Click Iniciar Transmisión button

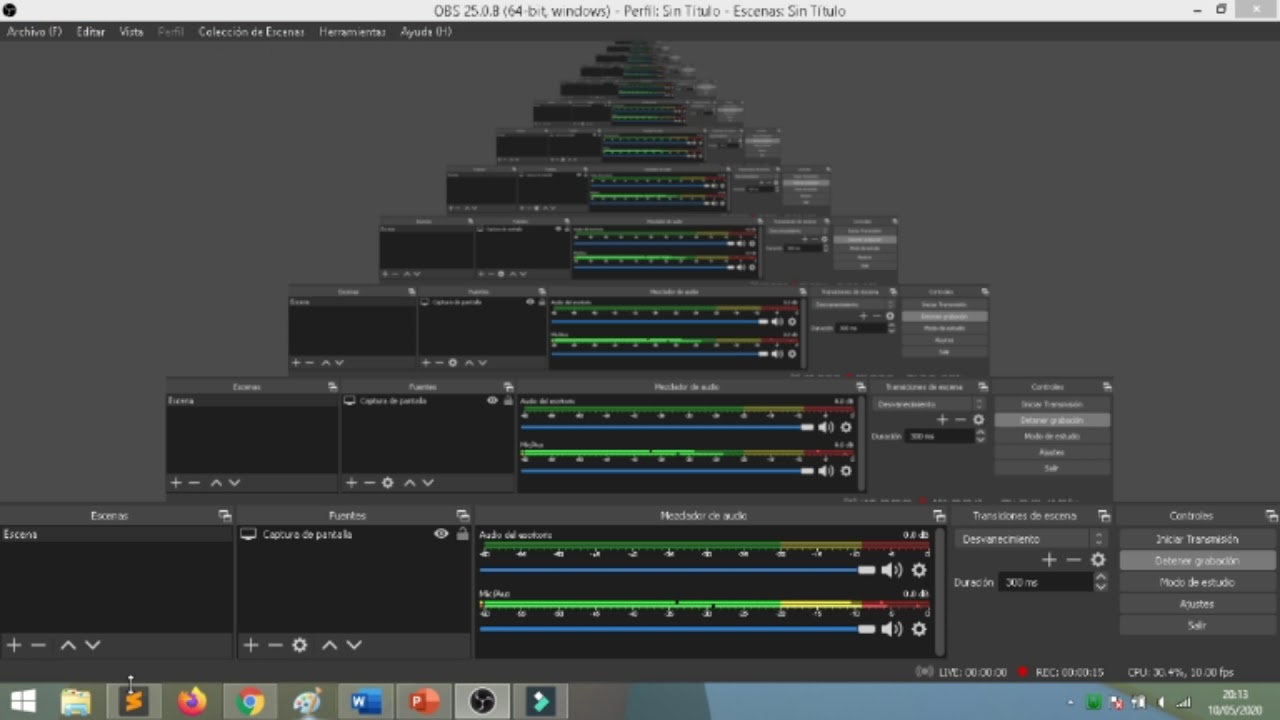tap(1197, 539)
